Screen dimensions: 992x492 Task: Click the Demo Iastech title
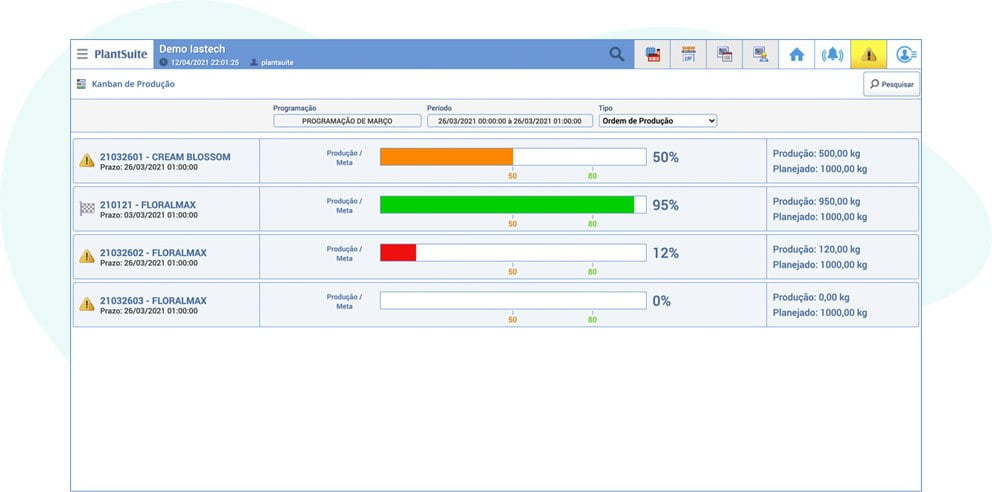192,49
